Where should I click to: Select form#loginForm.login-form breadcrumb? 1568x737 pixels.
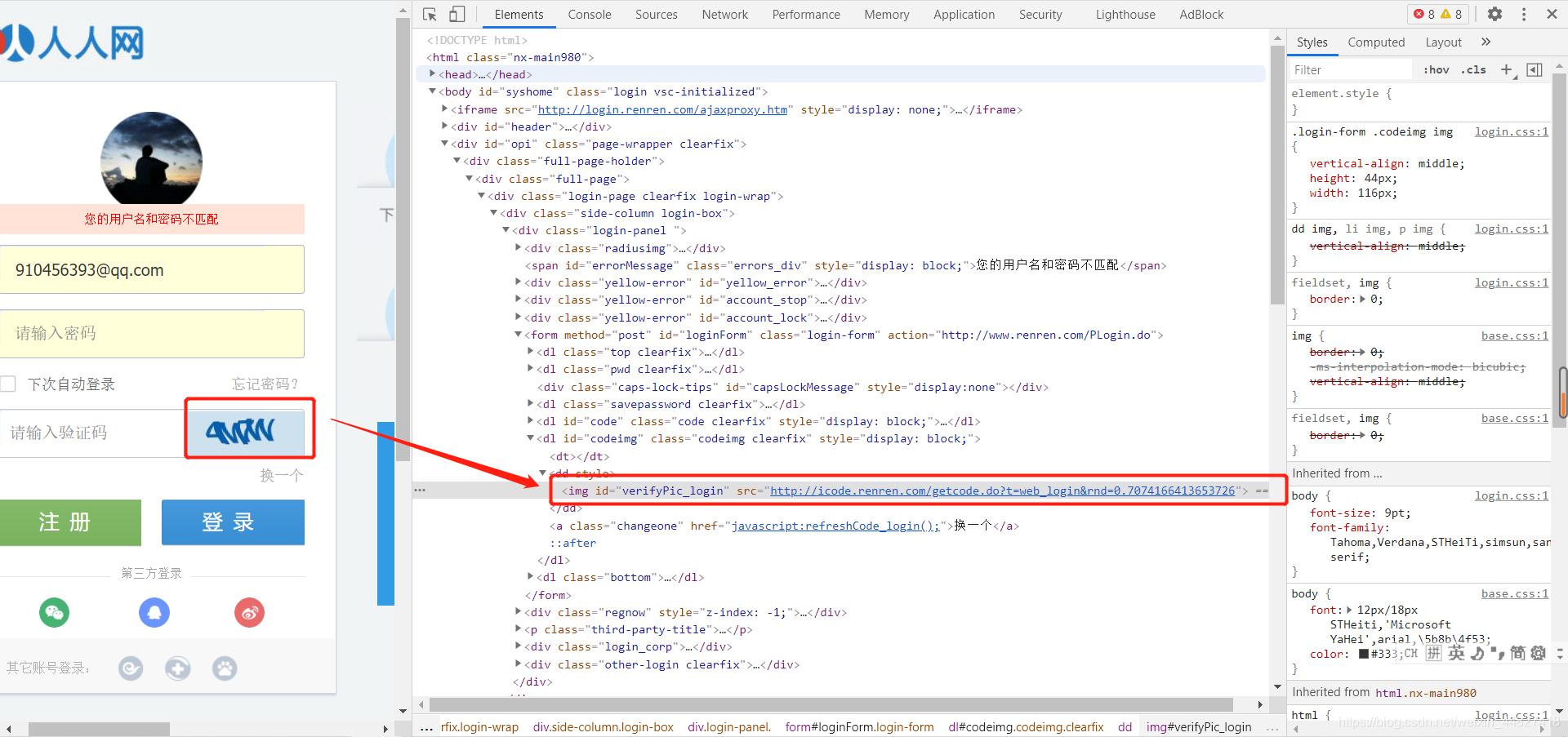859,726
